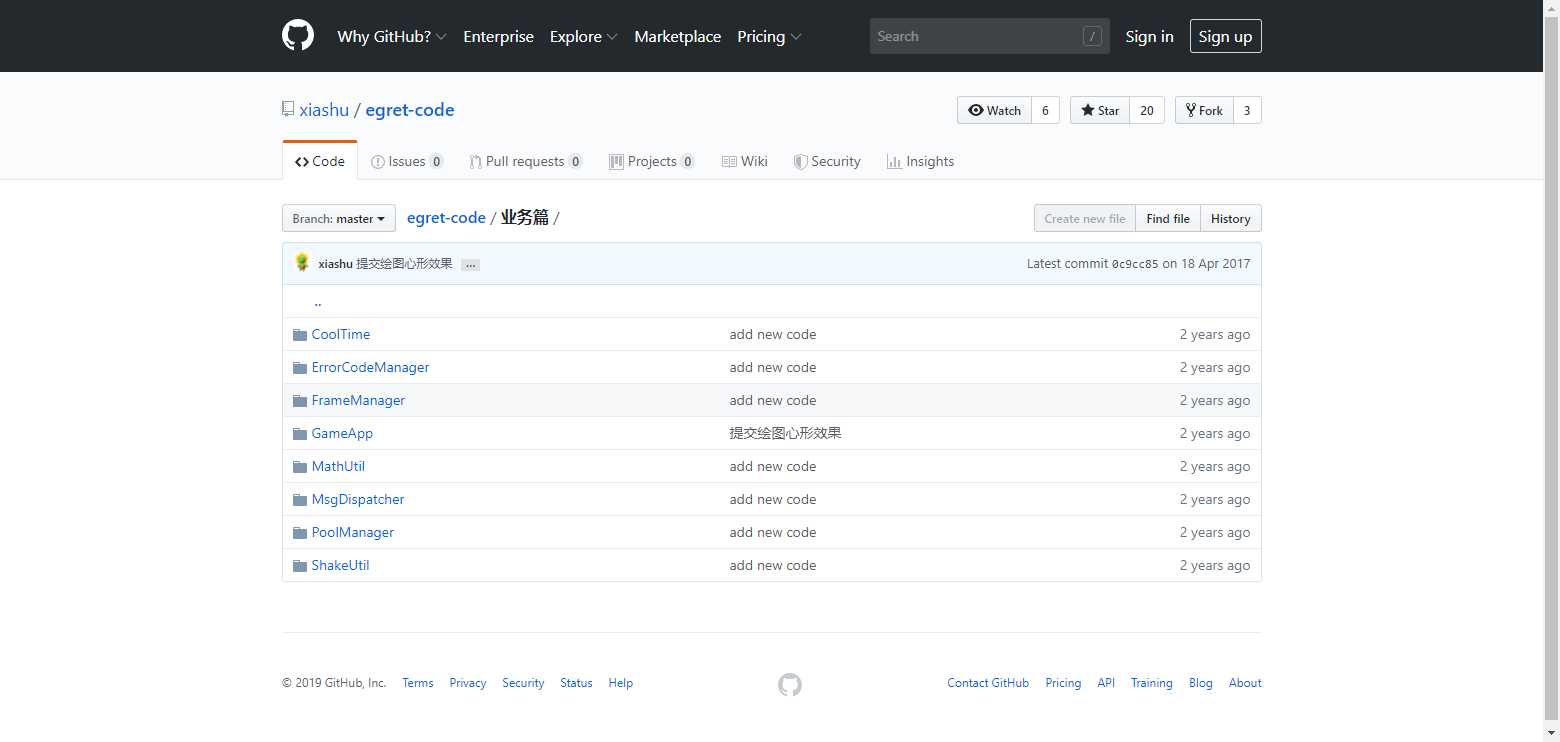The height and width of the screenshot is (742, 1560).
Task: Open GameApp commit message 提交绘图心形效果
Action: click(786, 434)
